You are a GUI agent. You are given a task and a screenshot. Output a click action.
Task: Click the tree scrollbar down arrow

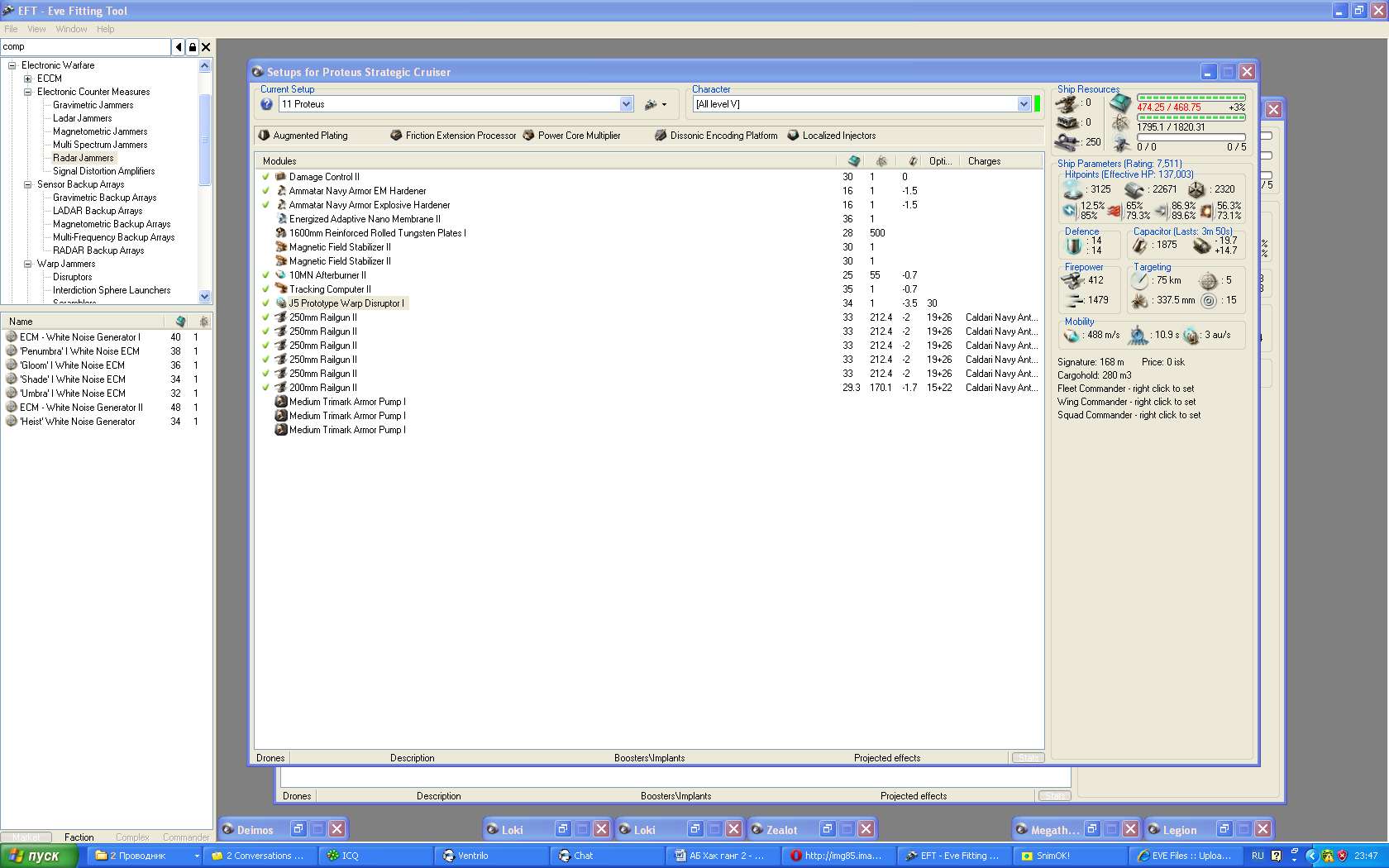click(205, 296)
